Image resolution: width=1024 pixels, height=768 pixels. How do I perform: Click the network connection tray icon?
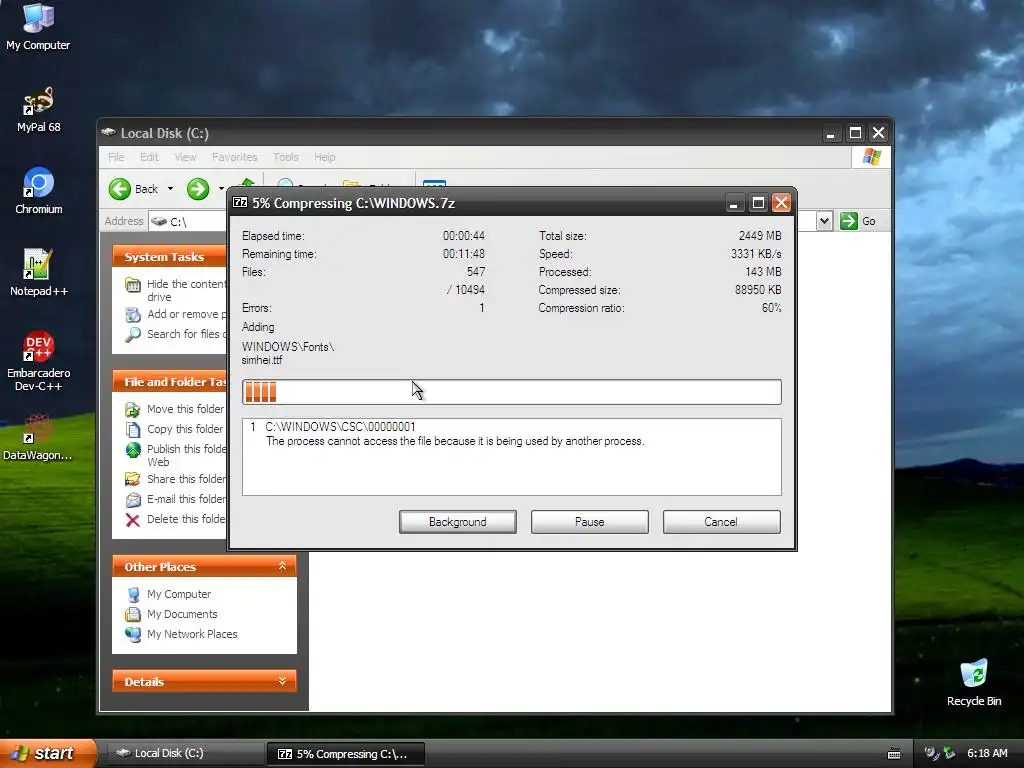pos(950,753)
